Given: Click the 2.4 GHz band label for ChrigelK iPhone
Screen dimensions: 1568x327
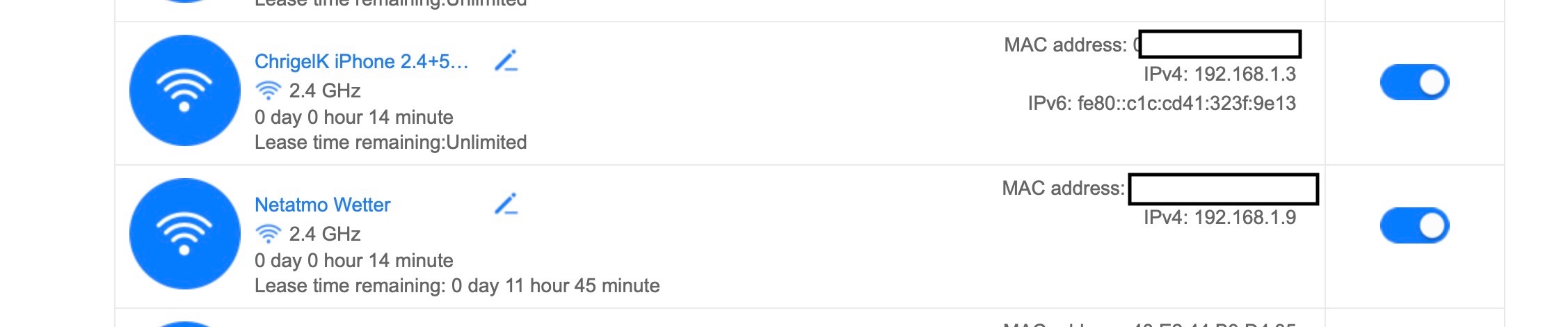Looking at the screenshot, I should [324, 91].
